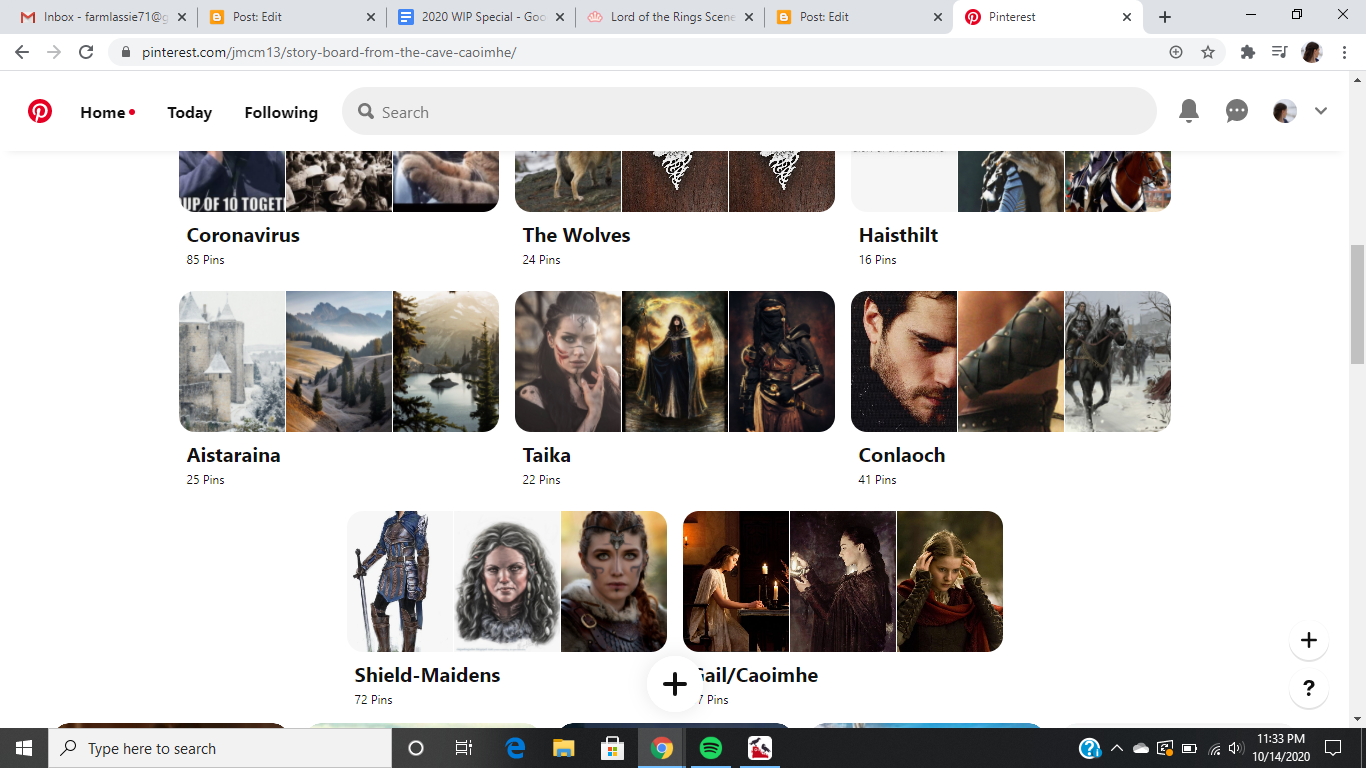Viewport: 1366px width, 768px height.
Task: Click the right side plus button
Action: 1309,640
